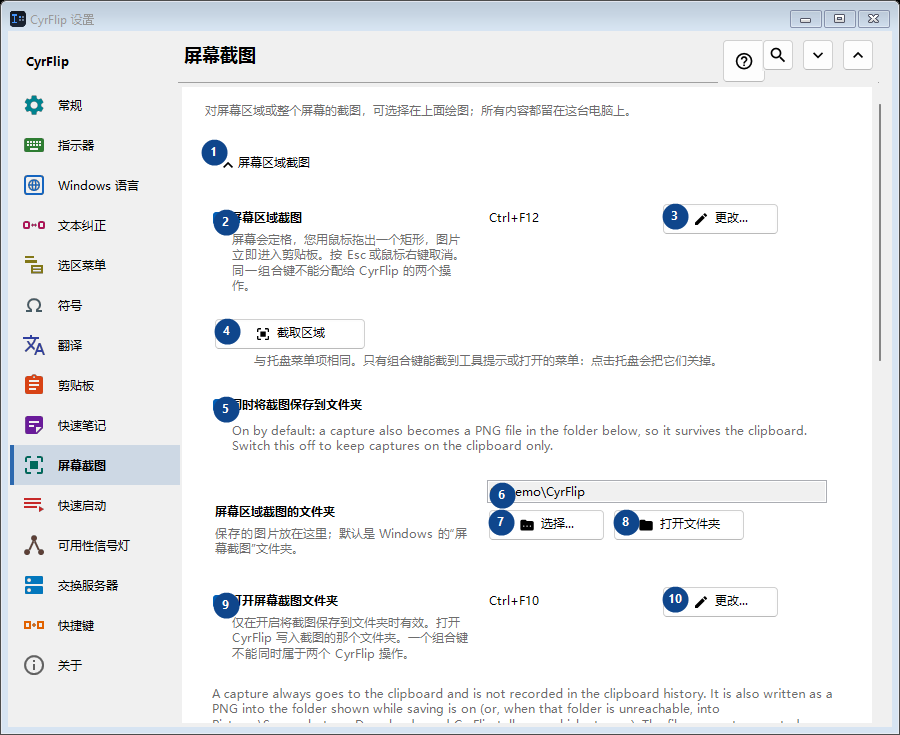Viewport: 900px width, 735px height.
Task: Click the down chevron button in header
Action: pos(818,55)
